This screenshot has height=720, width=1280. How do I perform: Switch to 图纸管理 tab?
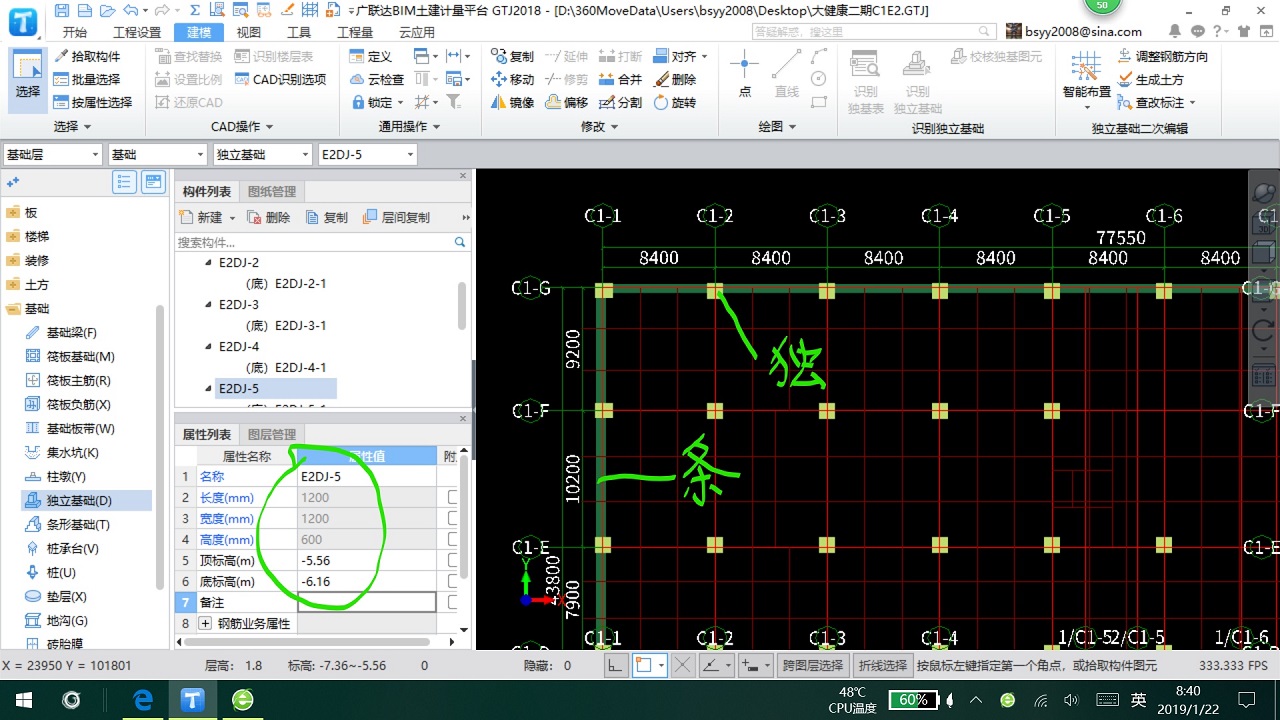pos(271,191)
